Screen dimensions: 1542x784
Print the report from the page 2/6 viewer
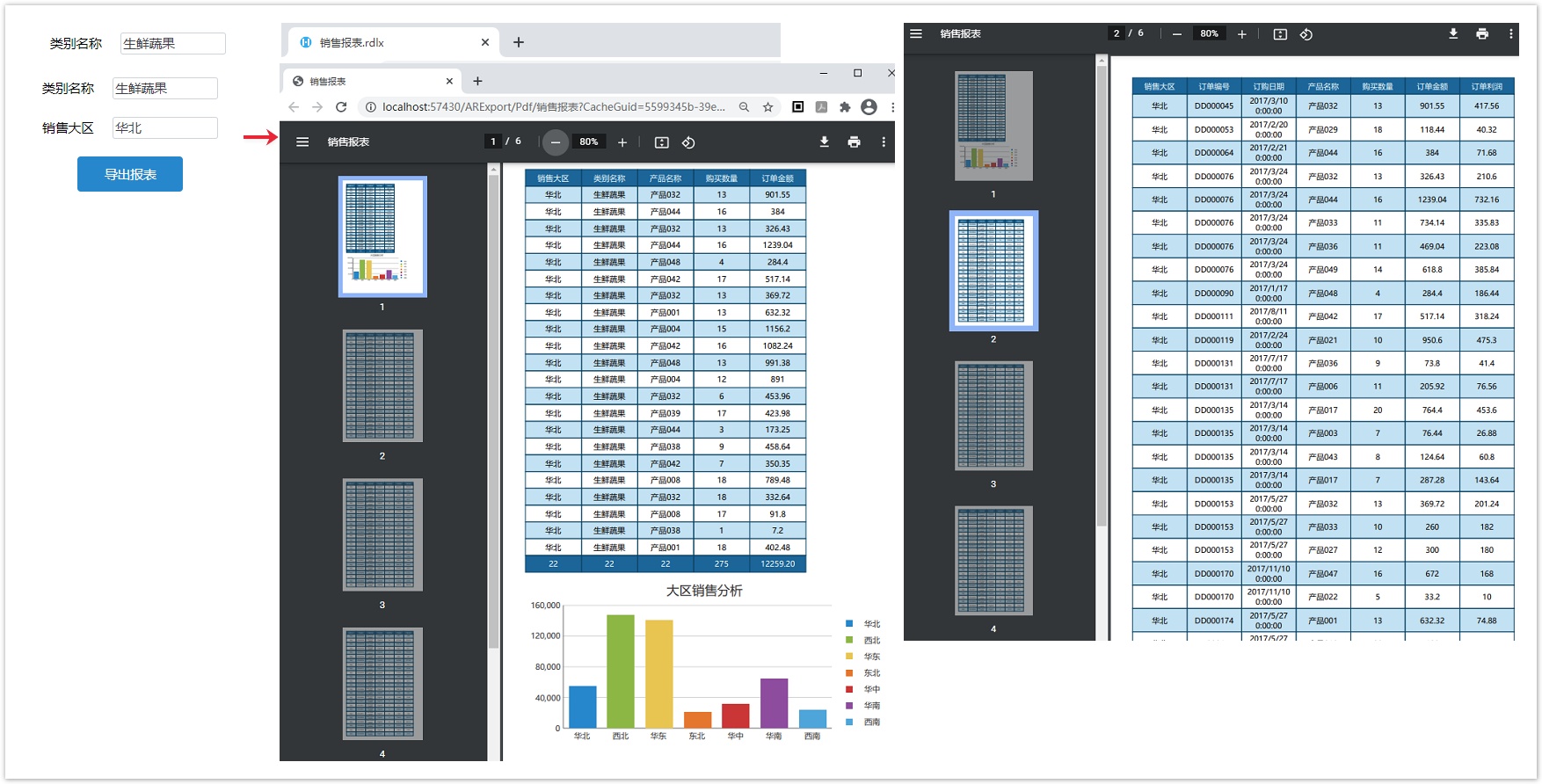point(1482,34)
